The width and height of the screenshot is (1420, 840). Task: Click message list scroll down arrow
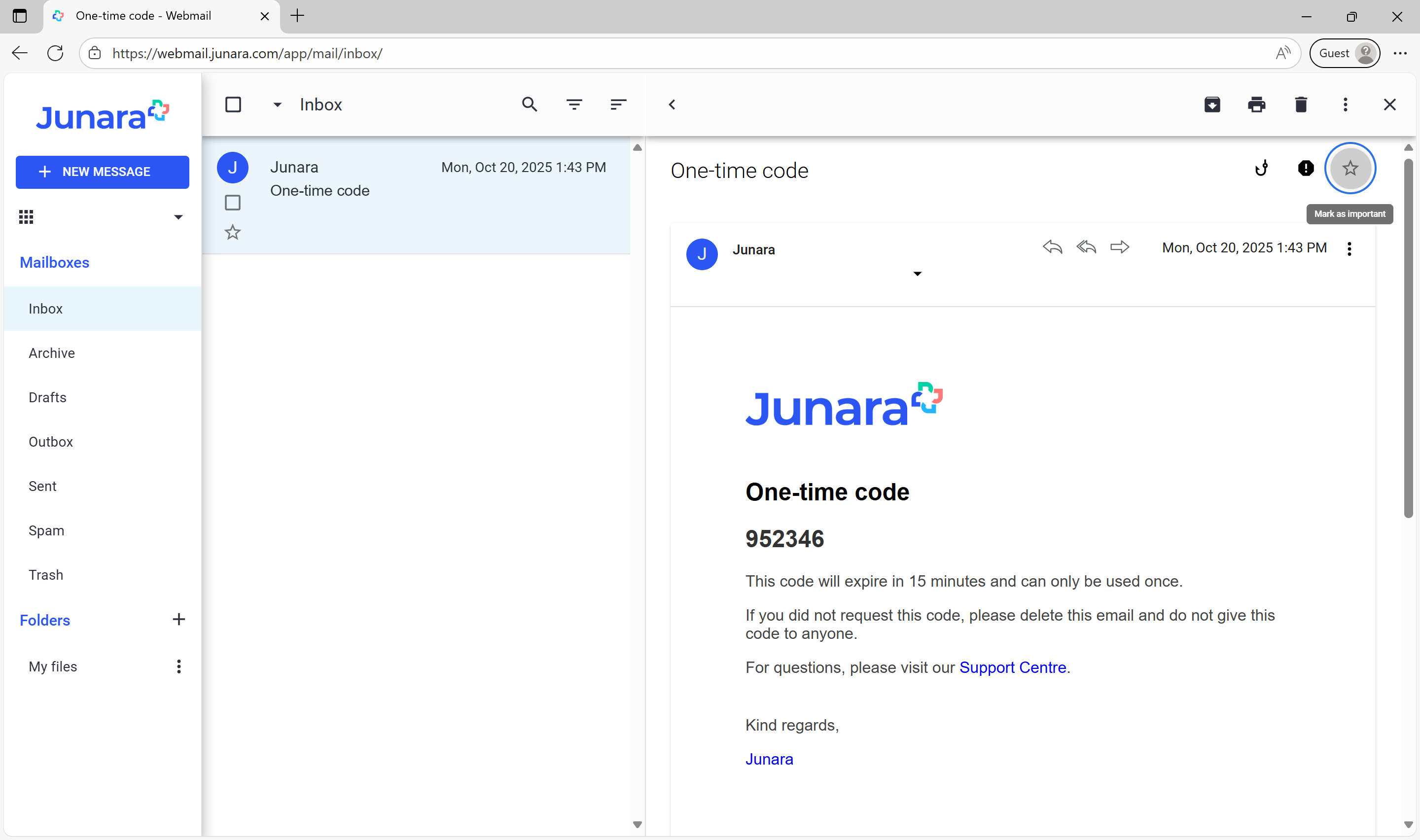[637, 825]
